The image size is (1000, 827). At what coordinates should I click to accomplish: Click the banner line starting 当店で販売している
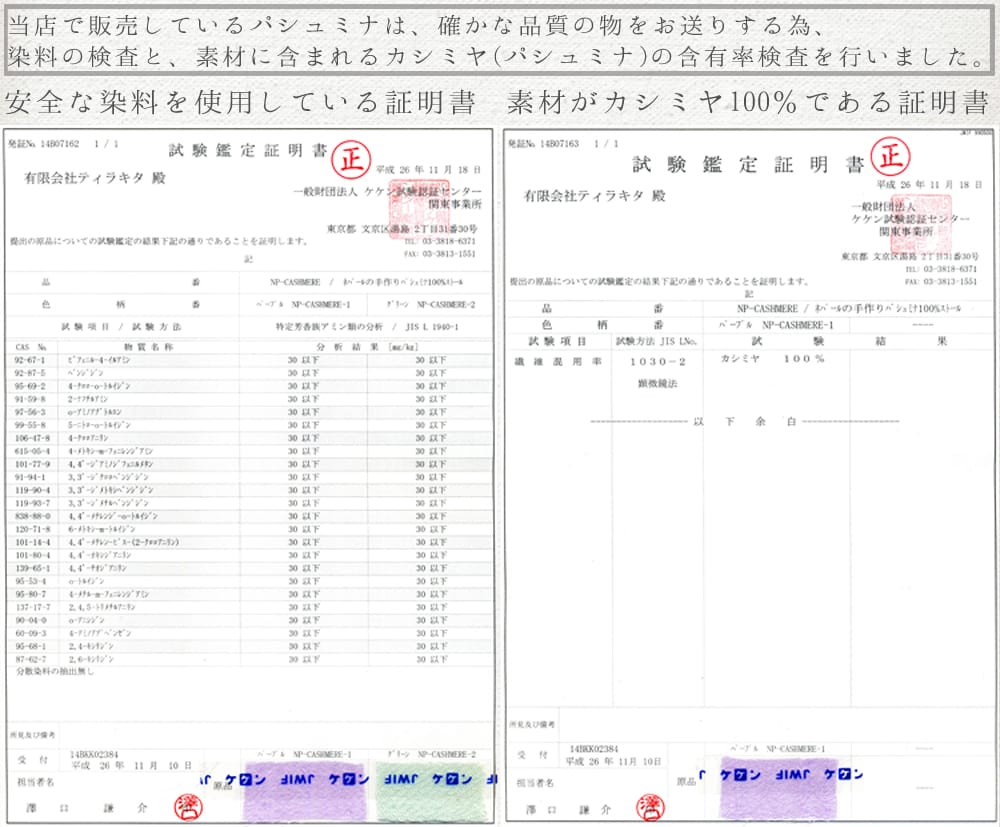418,26
